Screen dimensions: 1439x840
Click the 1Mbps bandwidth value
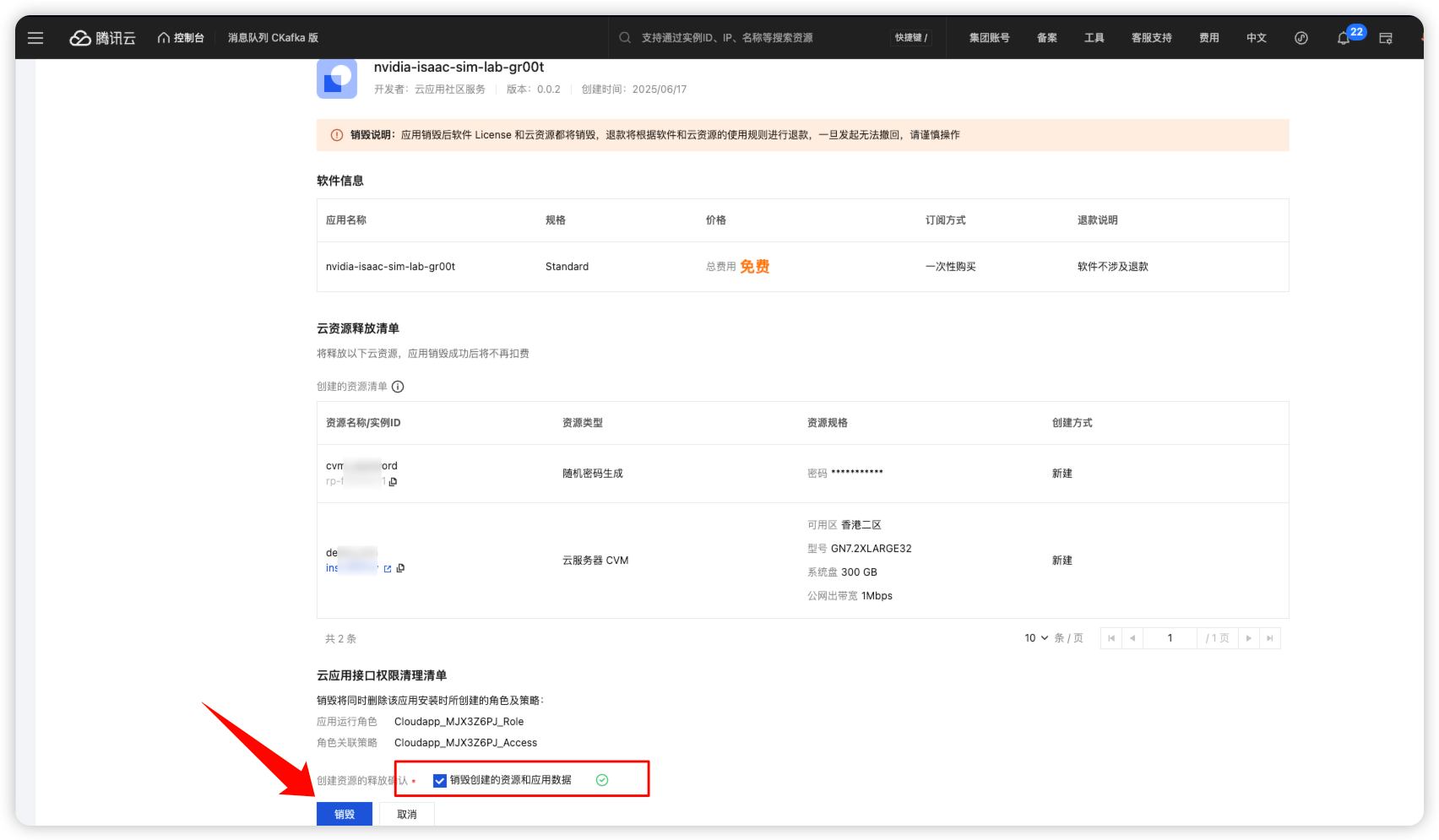coord(877,596)
